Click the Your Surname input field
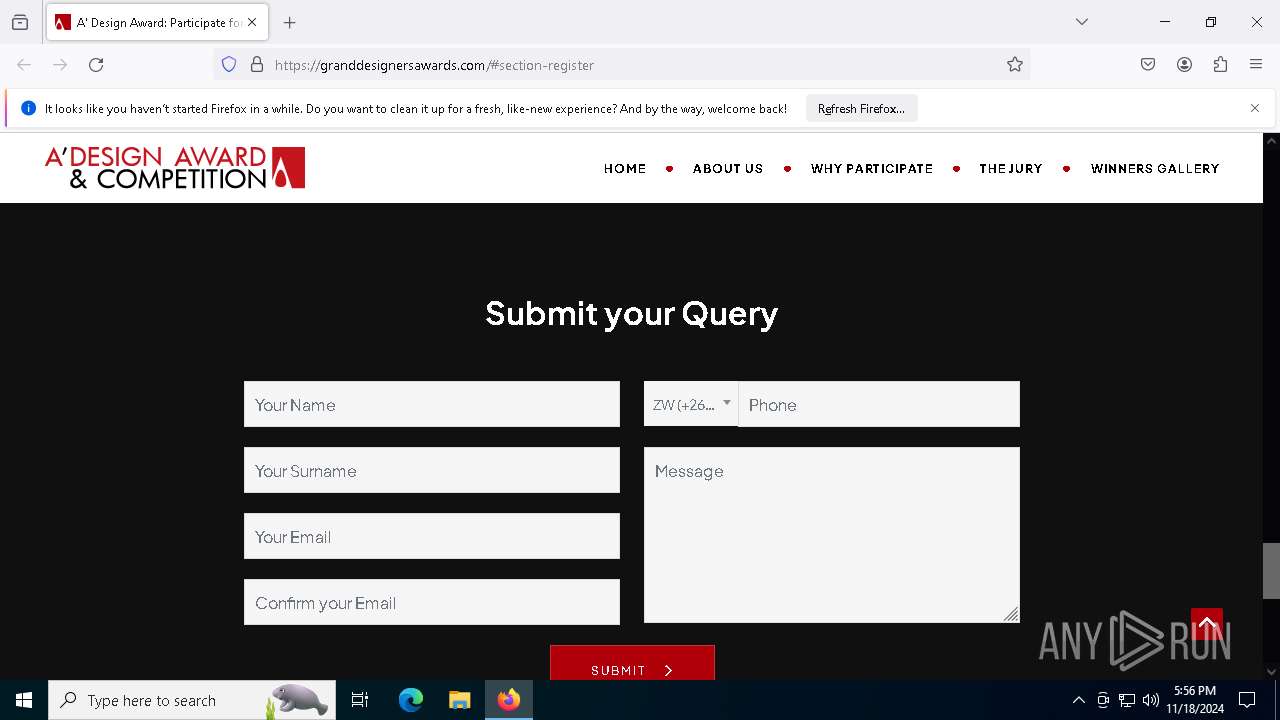This screenshot has width=1280, height=720. coord(432,470)
